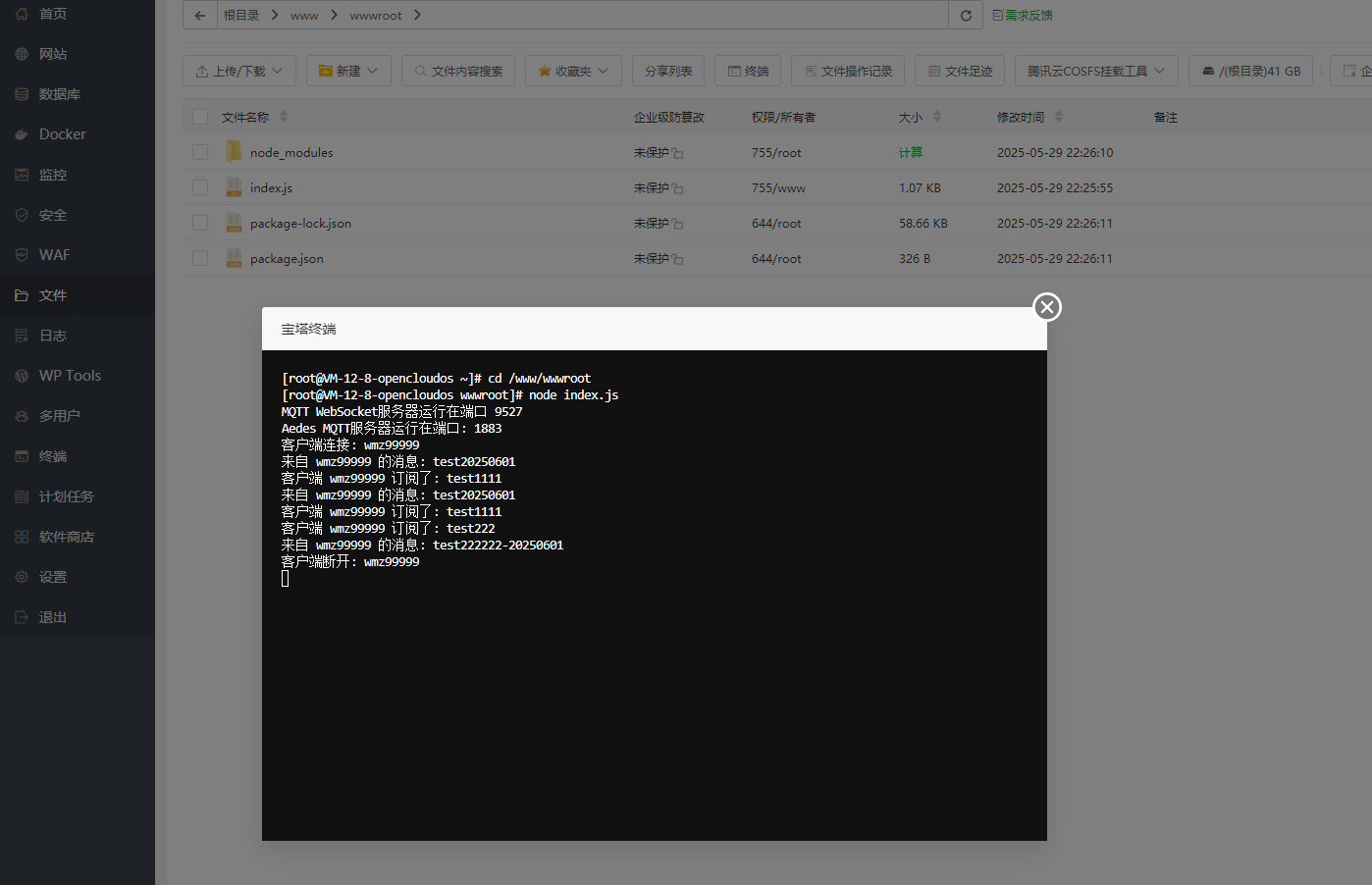The height and width of the screenshot is (885, 1372).
Task: Click inside the terminal output area
Action: click(654, 687)
